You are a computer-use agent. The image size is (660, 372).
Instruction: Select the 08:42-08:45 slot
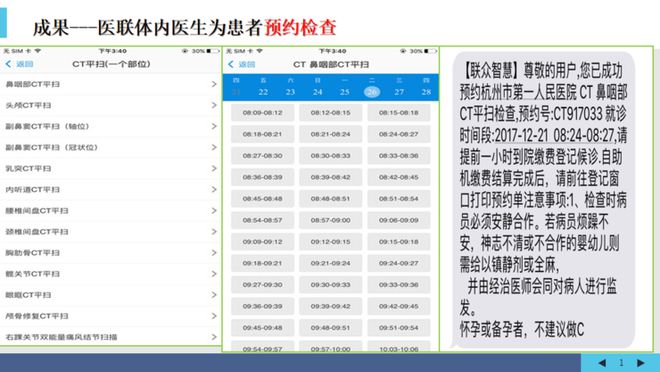[399, 177]
